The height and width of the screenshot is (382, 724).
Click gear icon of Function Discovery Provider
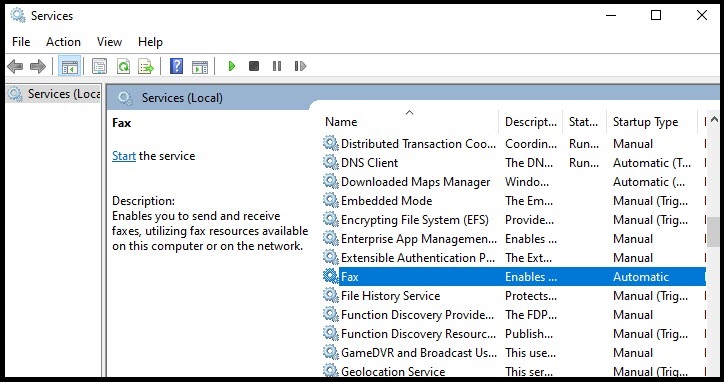click(x=330, y=314)
